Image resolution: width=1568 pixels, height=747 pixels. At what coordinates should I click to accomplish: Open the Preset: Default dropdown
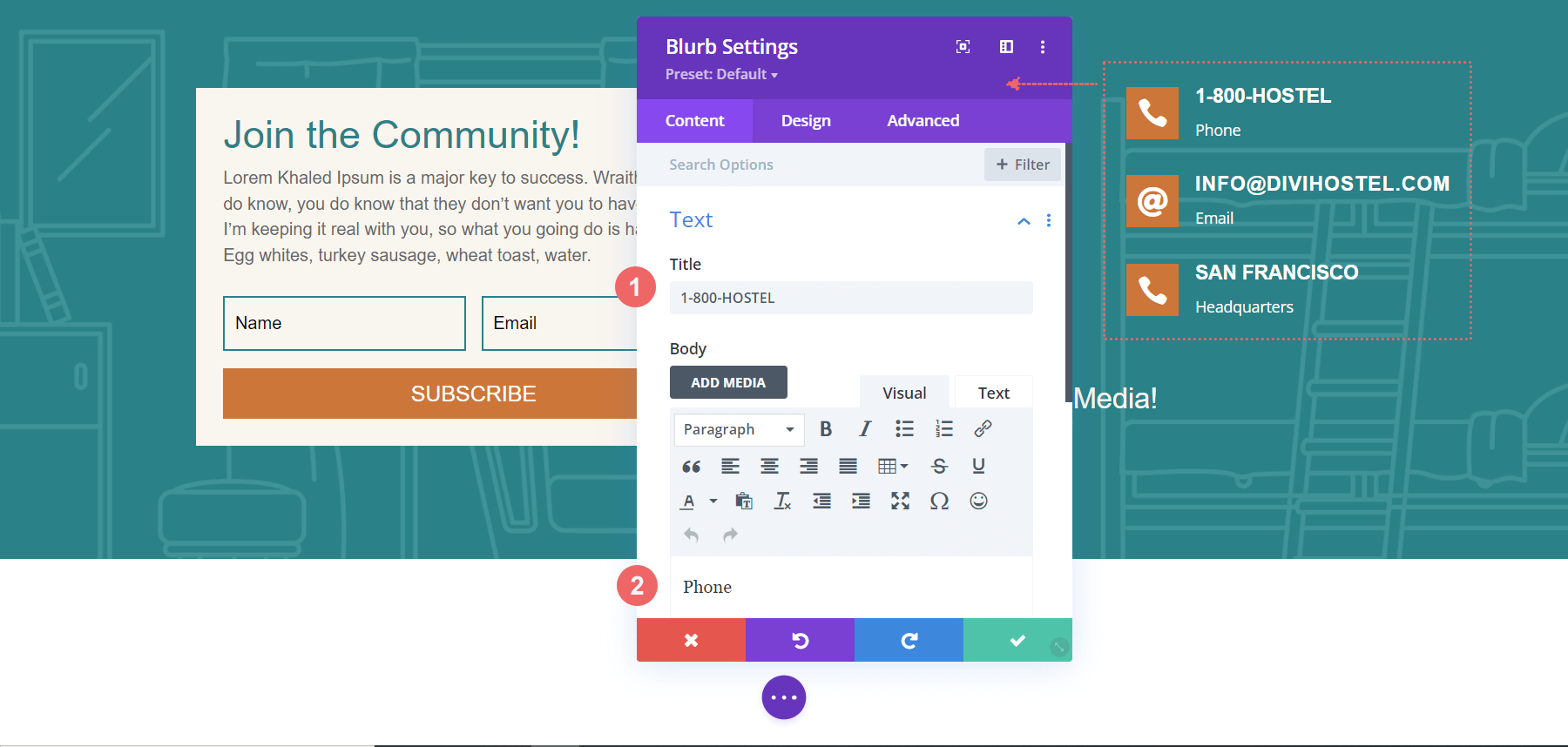click(721, 74)
